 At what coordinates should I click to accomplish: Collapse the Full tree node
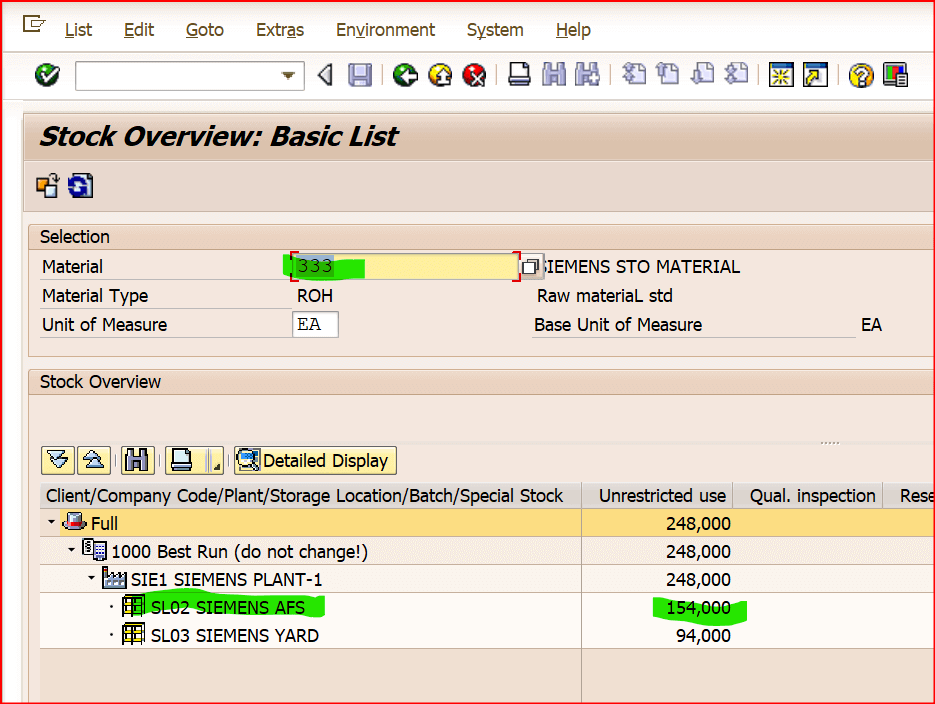(51, 522)
